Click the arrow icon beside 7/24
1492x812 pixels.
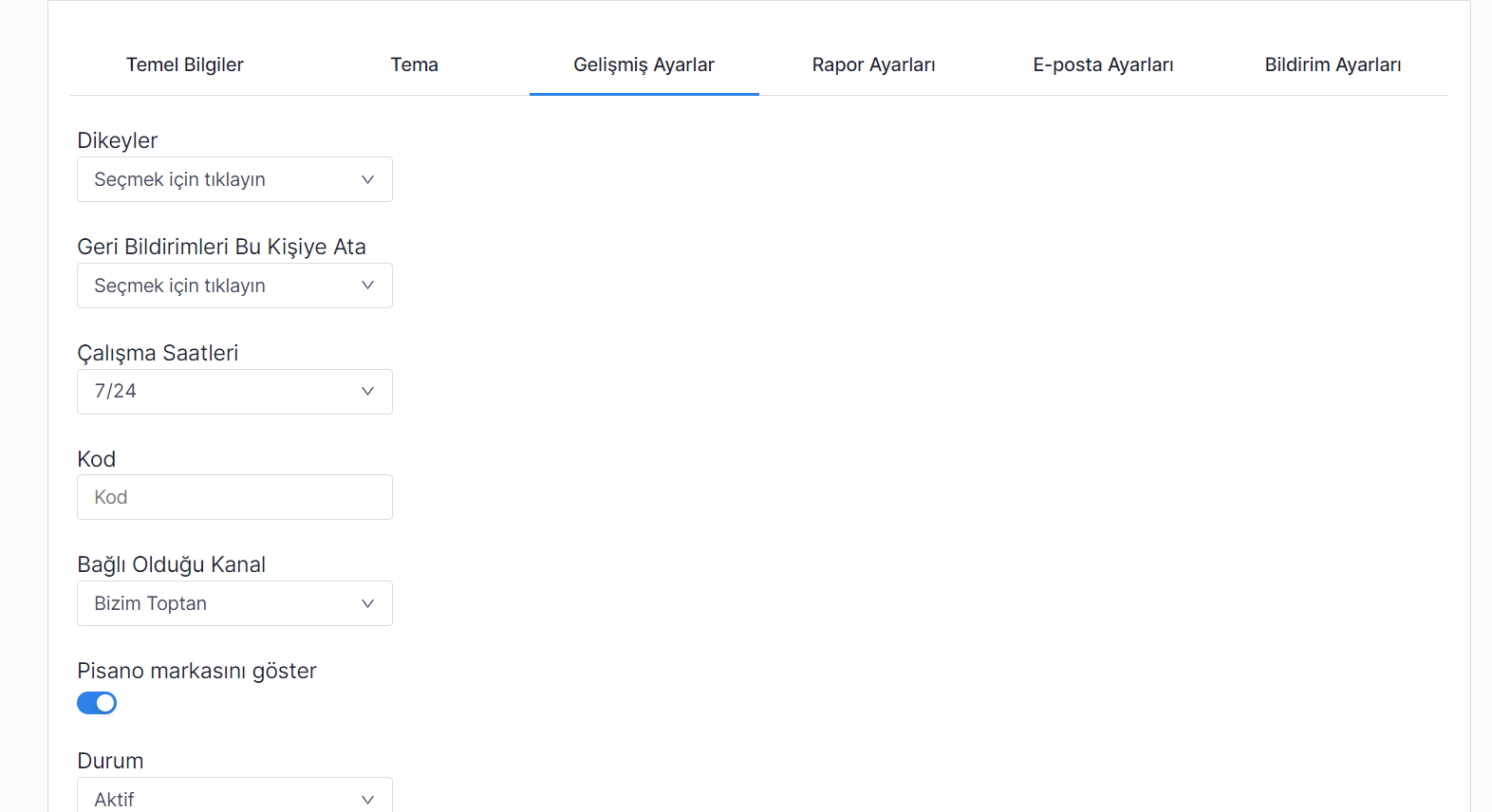tap(367, 392)
